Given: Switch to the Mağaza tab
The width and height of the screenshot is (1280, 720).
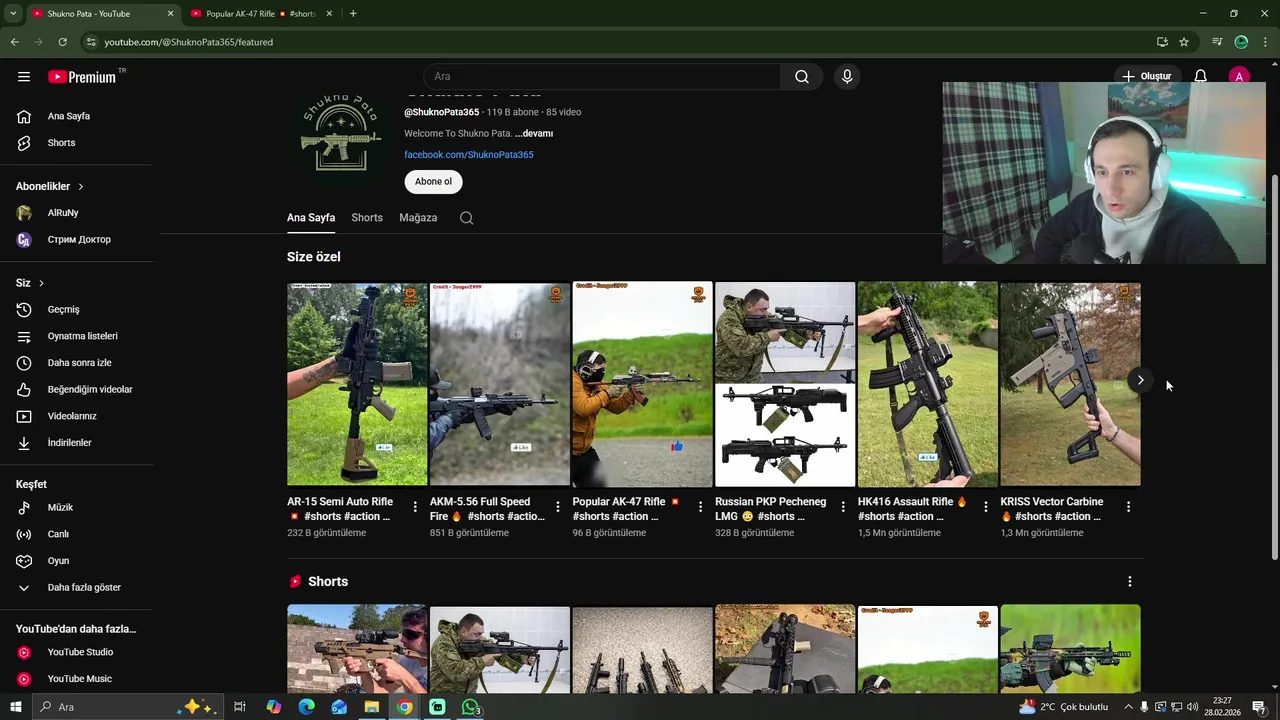Looking at the screenshot, I should pos(418,218).
